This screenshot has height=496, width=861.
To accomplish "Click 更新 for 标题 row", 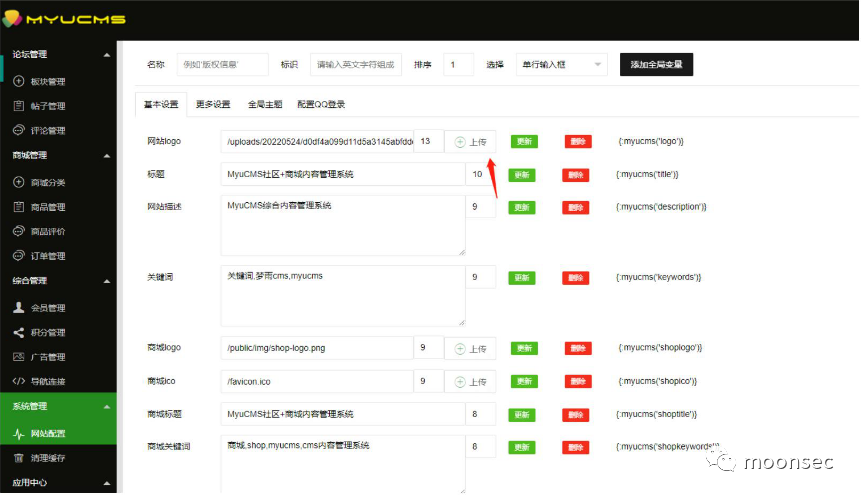I will 522,175.
